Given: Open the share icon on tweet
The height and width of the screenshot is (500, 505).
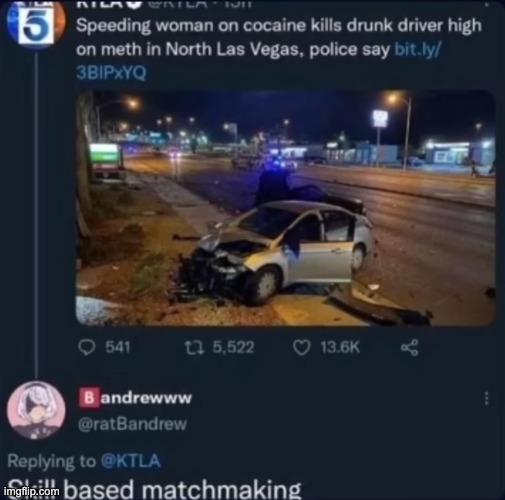Looking at the screenshot, I should point(409,348).
